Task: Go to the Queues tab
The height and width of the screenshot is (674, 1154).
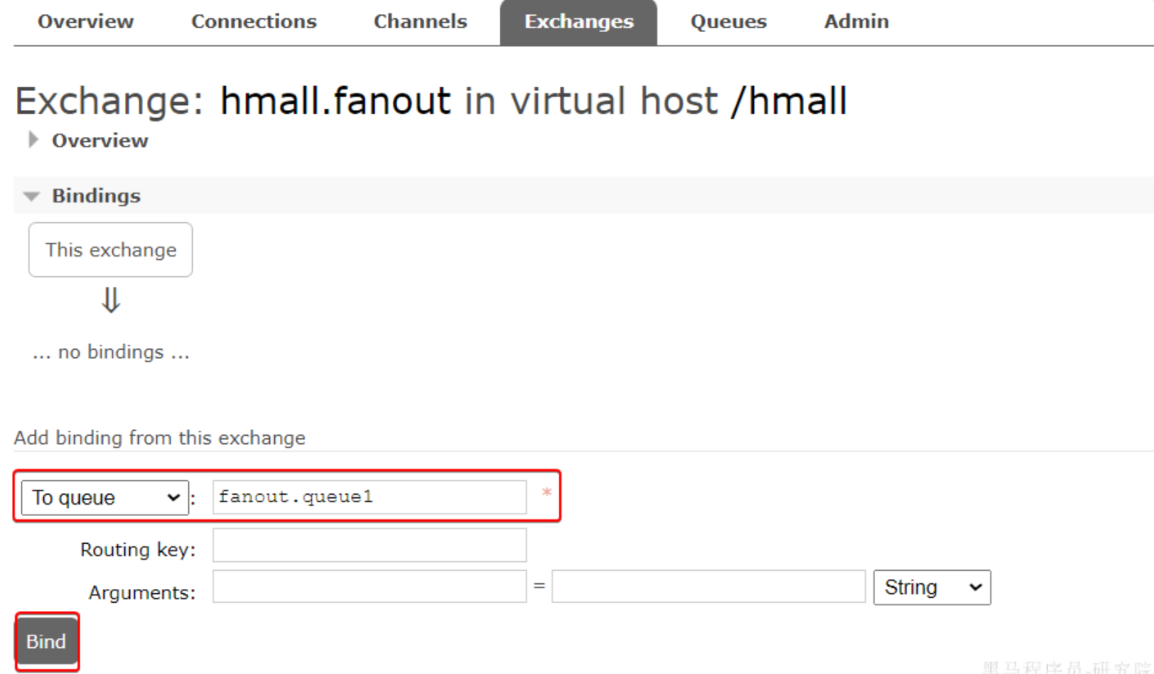Action: pyautogui.click(x=729, y=21)
